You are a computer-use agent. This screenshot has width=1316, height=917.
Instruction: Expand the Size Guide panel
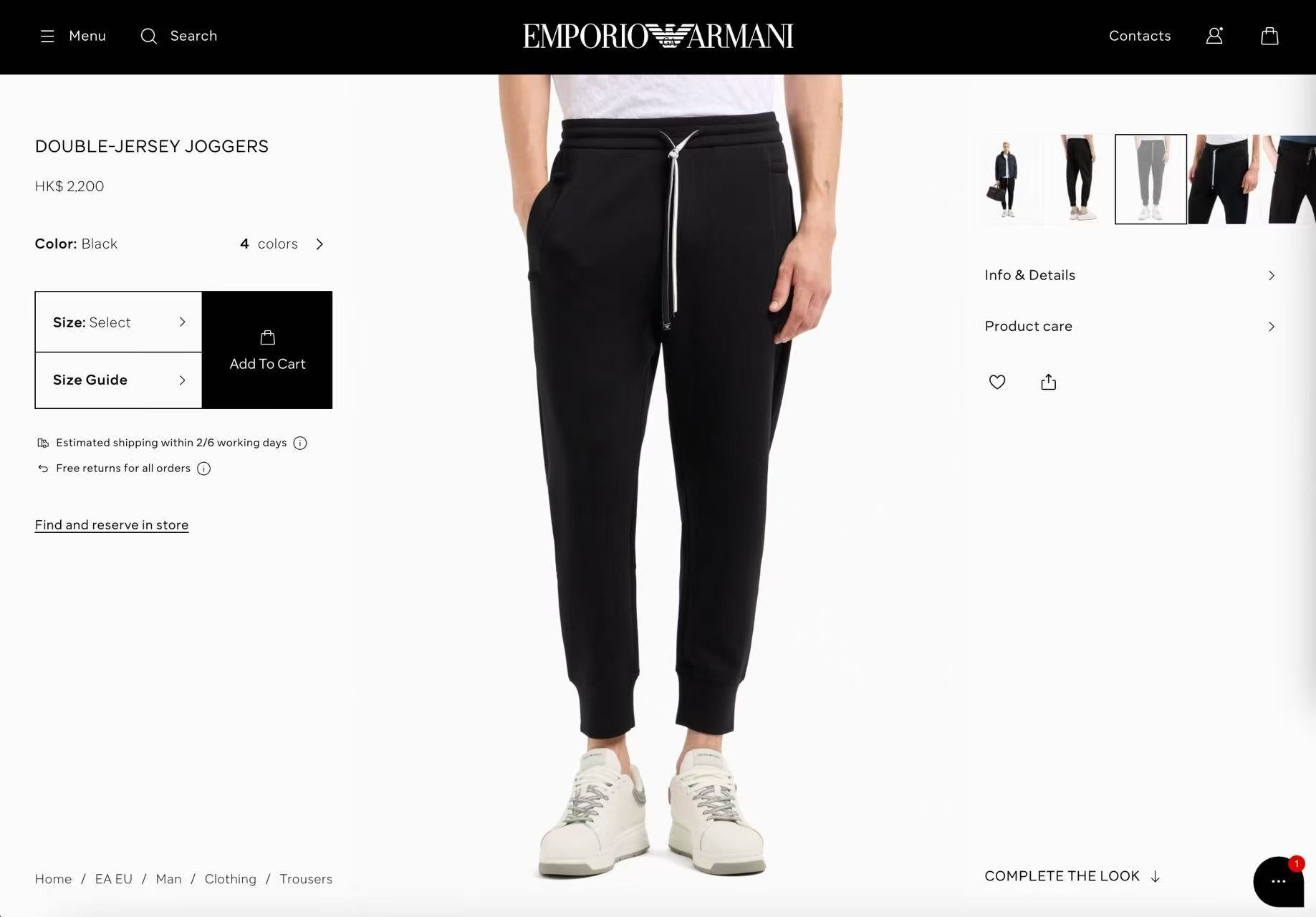tap(119, 380)
